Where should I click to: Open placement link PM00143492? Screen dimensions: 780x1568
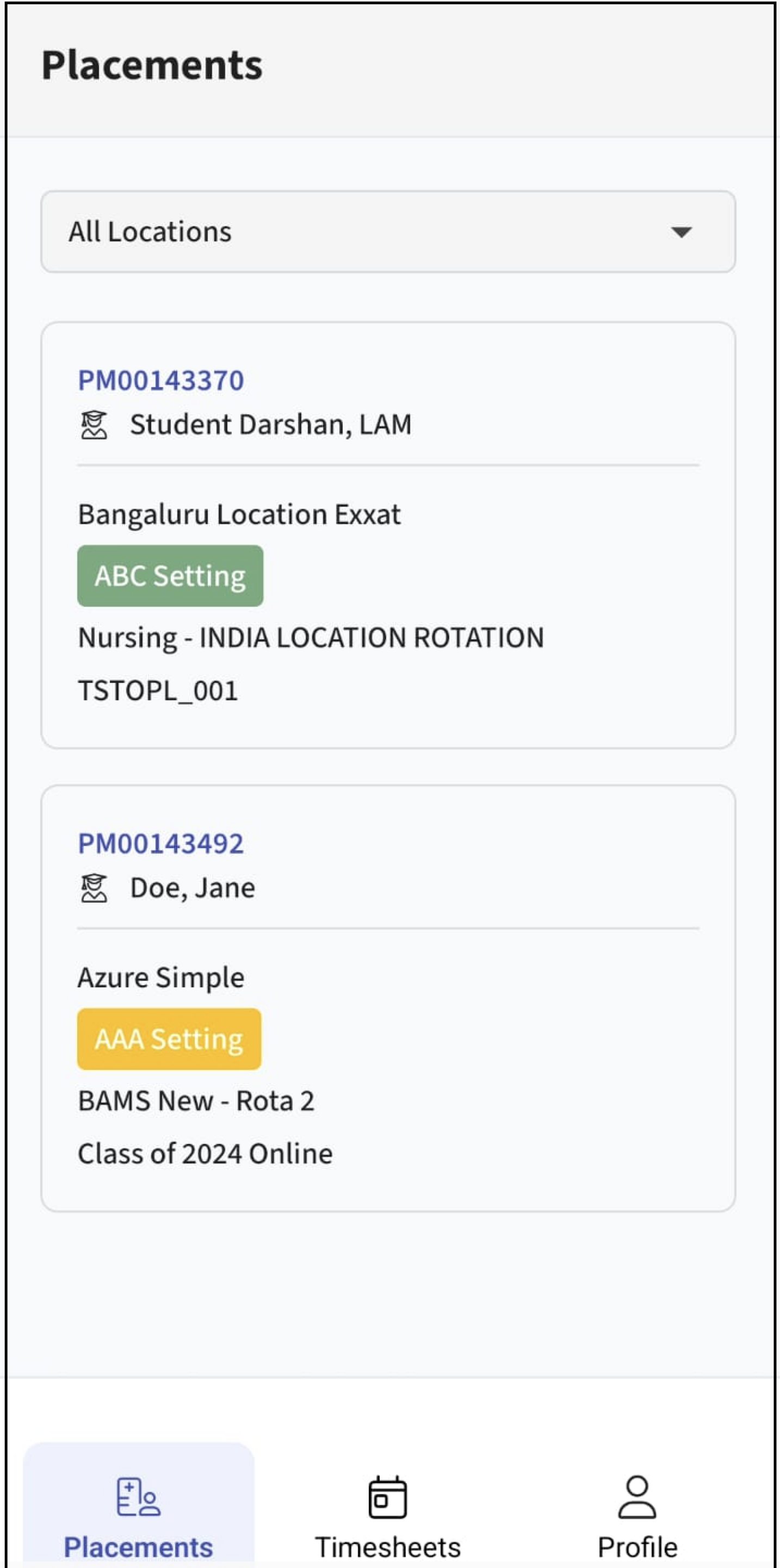click(x=161, y=844)
